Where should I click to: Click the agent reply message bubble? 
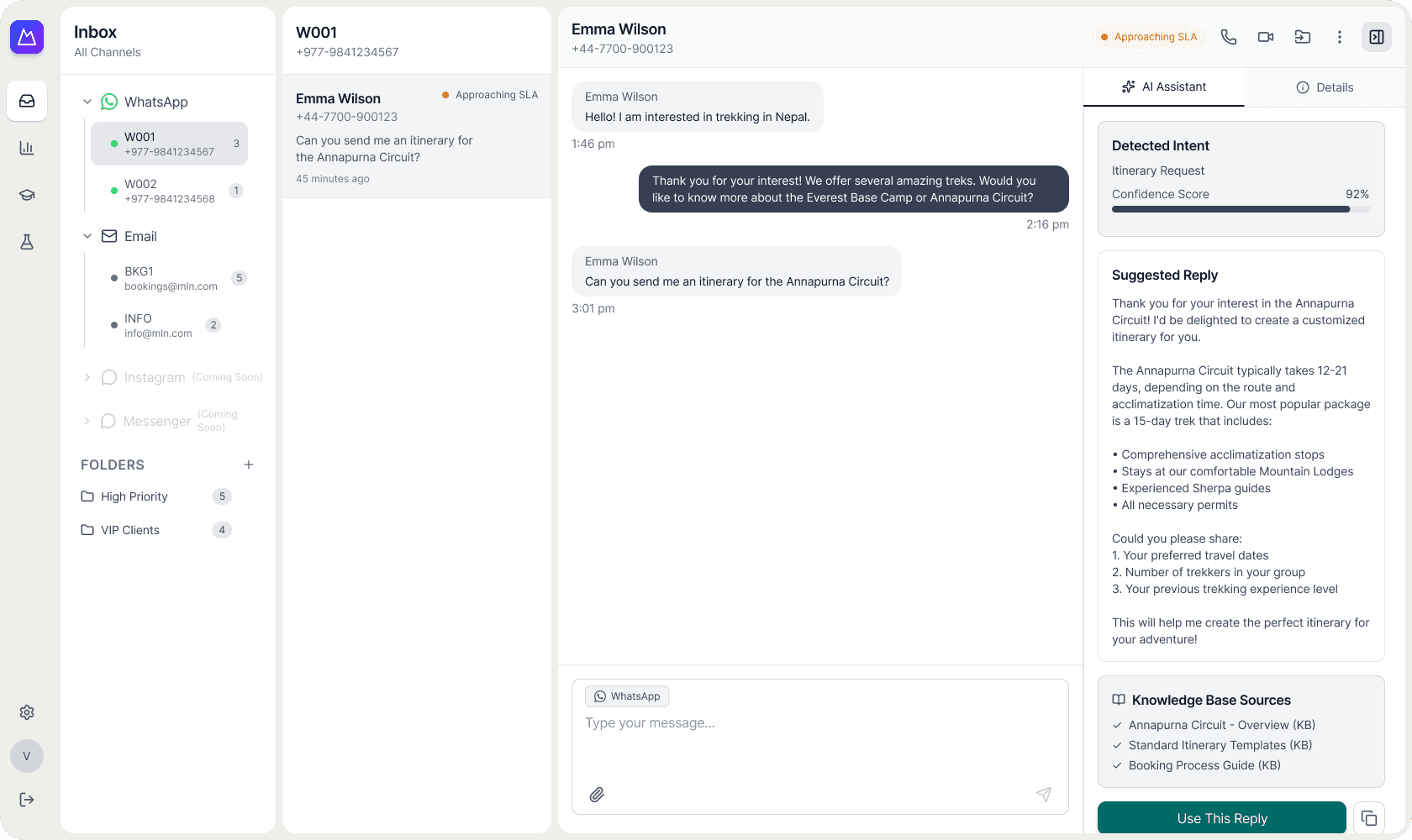coord(854,189)
